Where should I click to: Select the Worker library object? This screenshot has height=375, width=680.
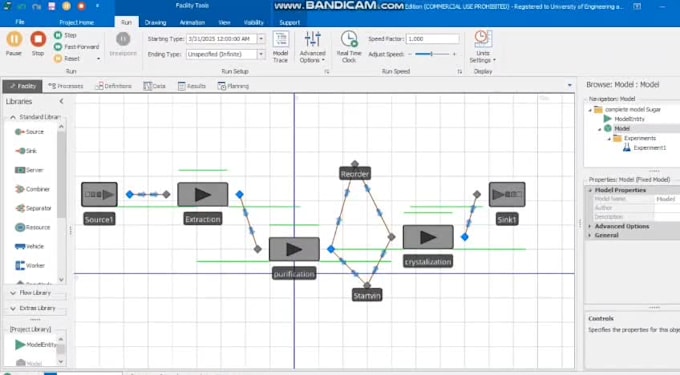coord(29,265)
